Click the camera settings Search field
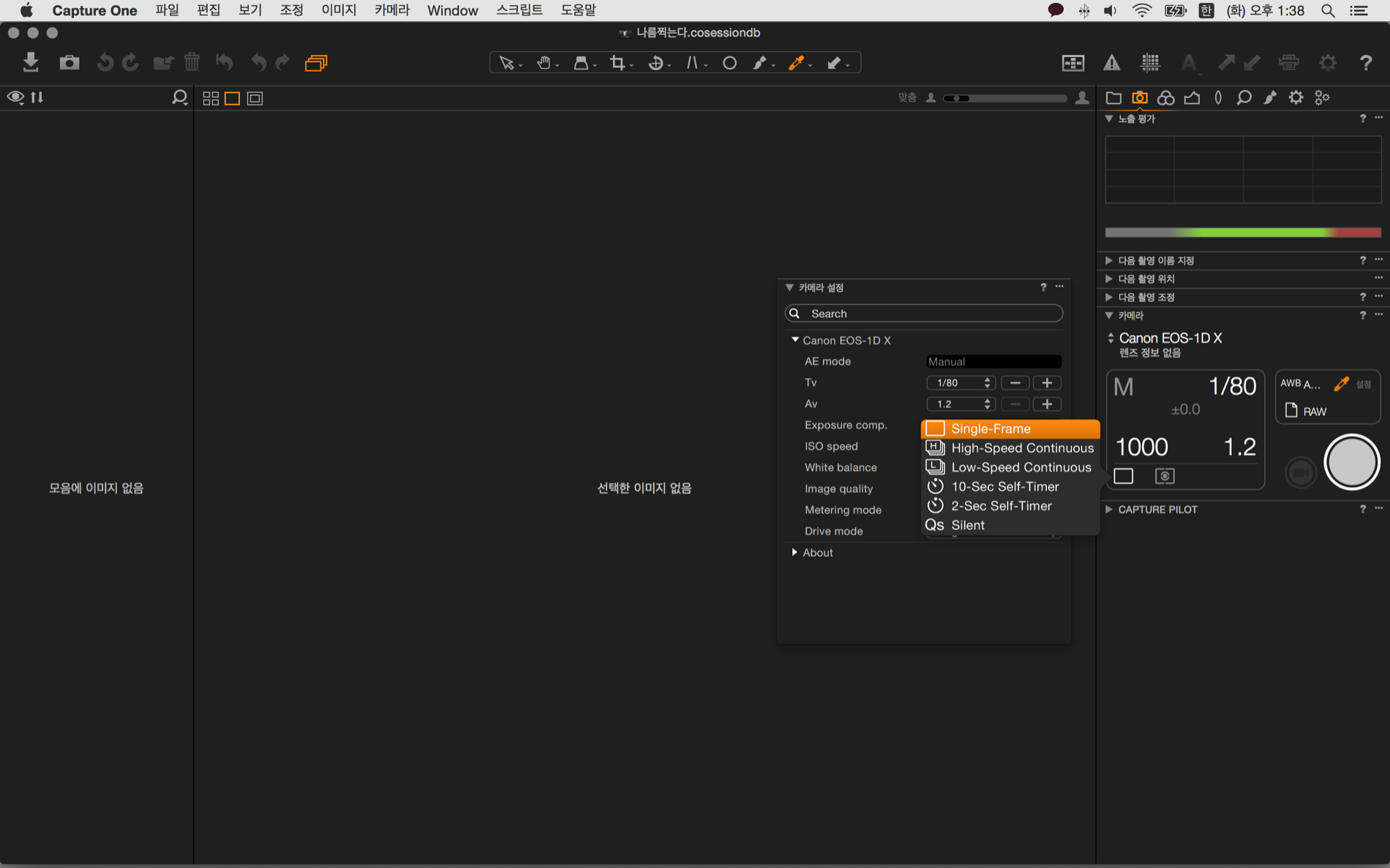This screenshot has width=1390, height=868. tap(924, 314)
